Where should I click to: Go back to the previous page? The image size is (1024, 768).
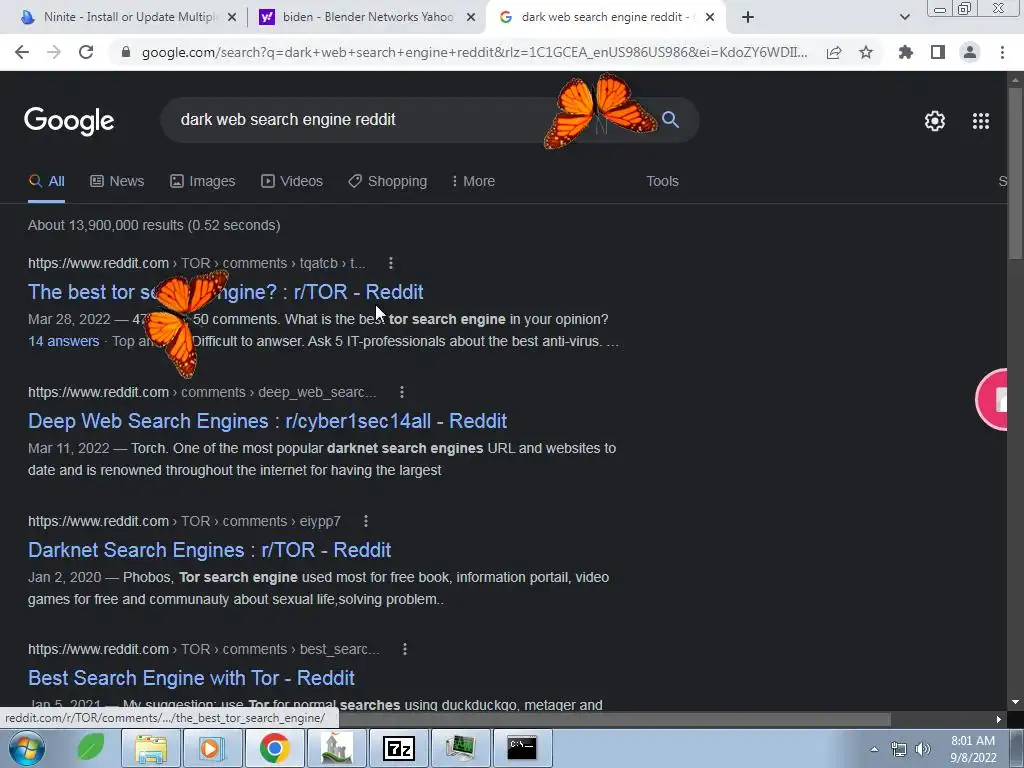tap(22, 52)
